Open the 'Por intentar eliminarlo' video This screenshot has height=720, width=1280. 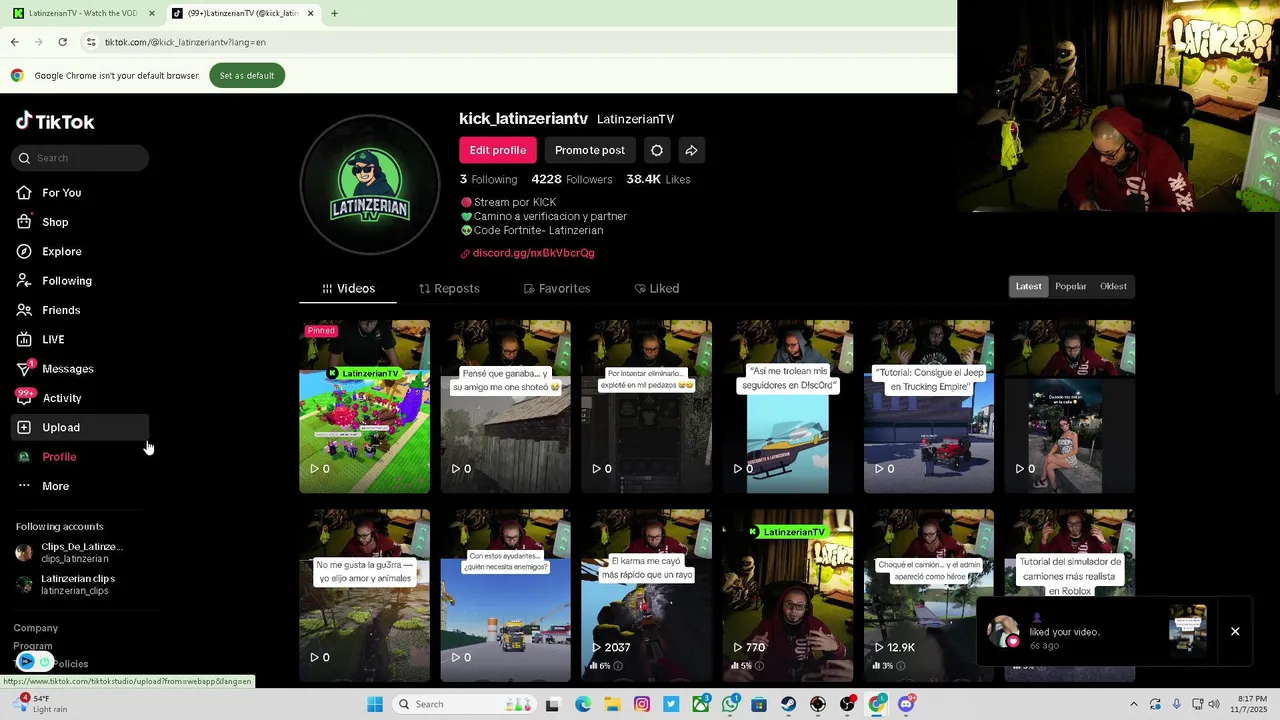click(x=646, y=406)
